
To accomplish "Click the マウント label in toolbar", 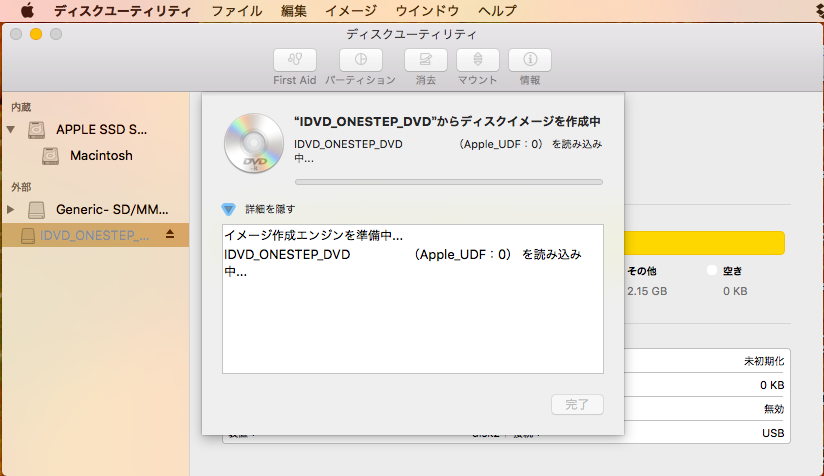I will coord(478,80).
